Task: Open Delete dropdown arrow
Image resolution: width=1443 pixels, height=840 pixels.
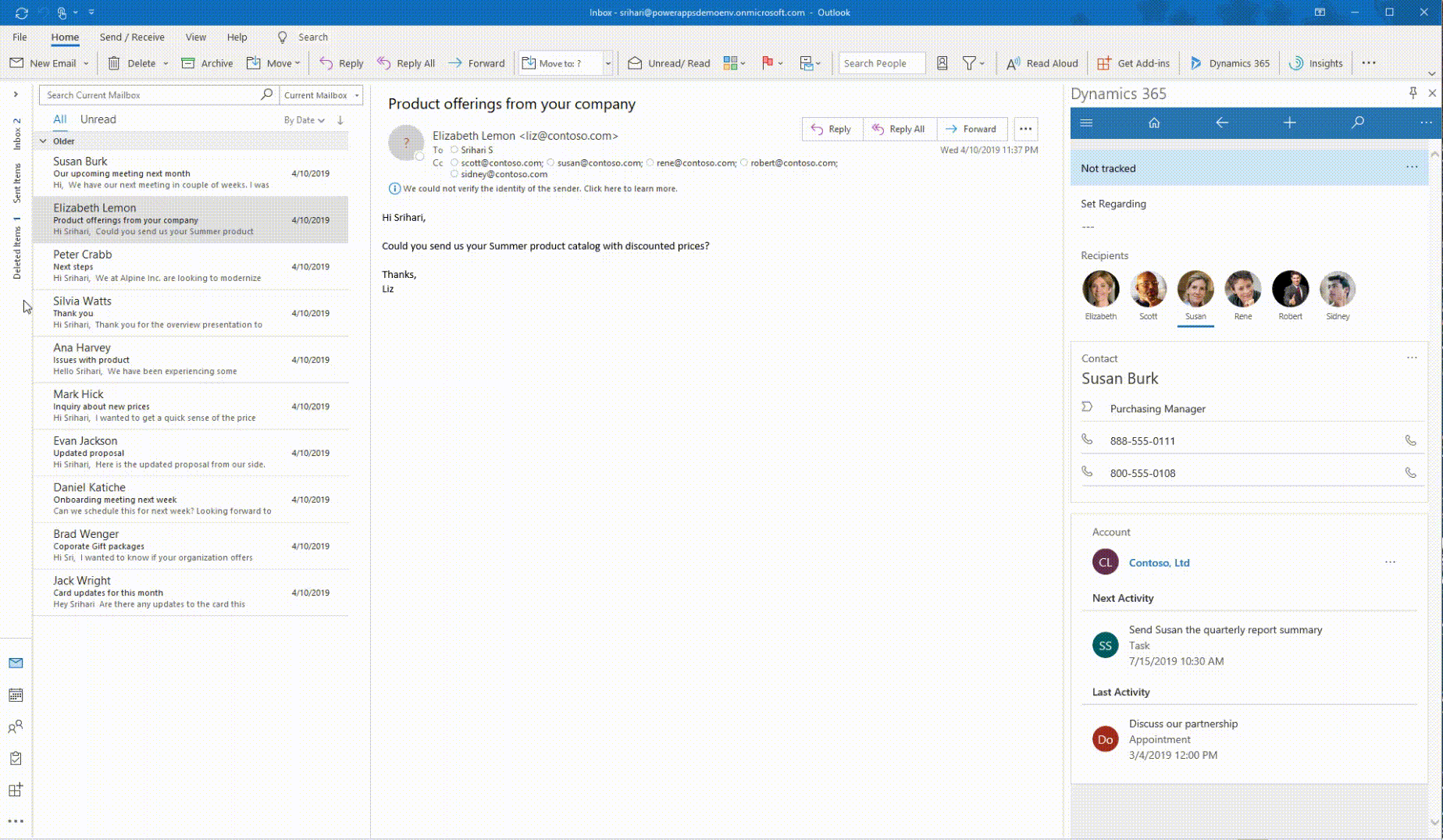Action: pos(166,63)
